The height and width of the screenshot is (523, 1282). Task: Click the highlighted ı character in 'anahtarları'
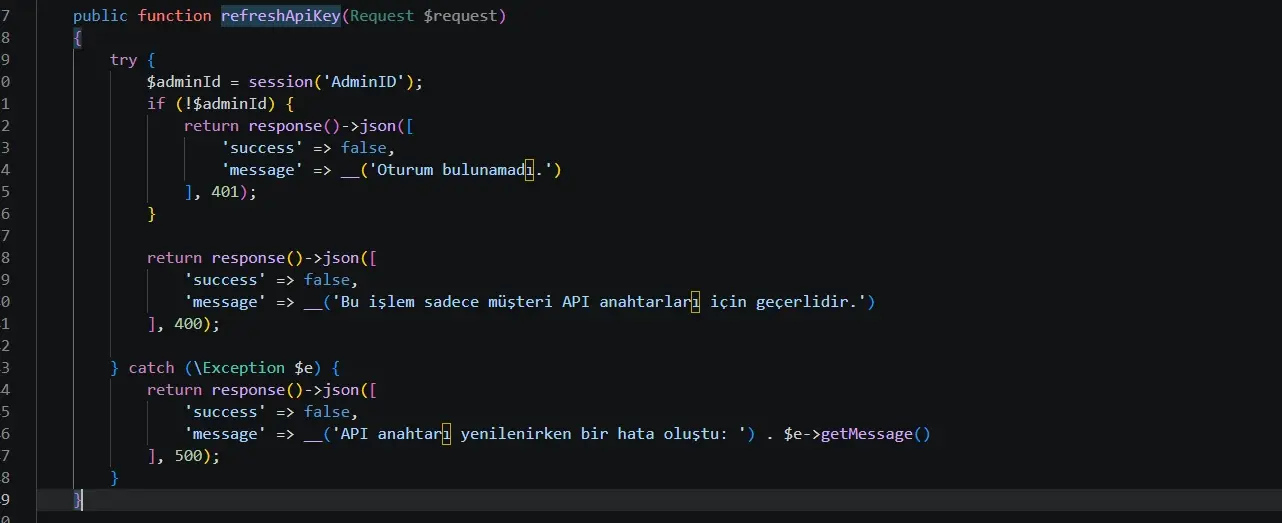tap(696, 302)
